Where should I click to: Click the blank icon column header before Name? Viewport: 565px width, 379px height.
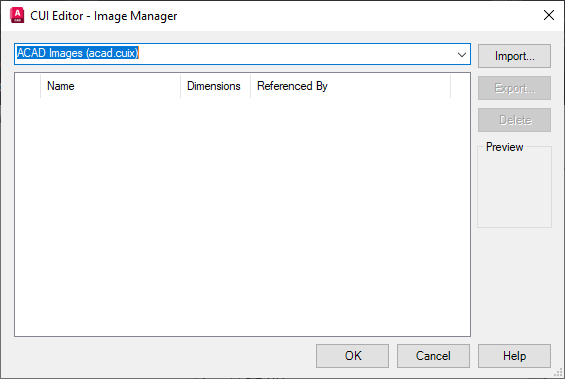tap(28, 86)
